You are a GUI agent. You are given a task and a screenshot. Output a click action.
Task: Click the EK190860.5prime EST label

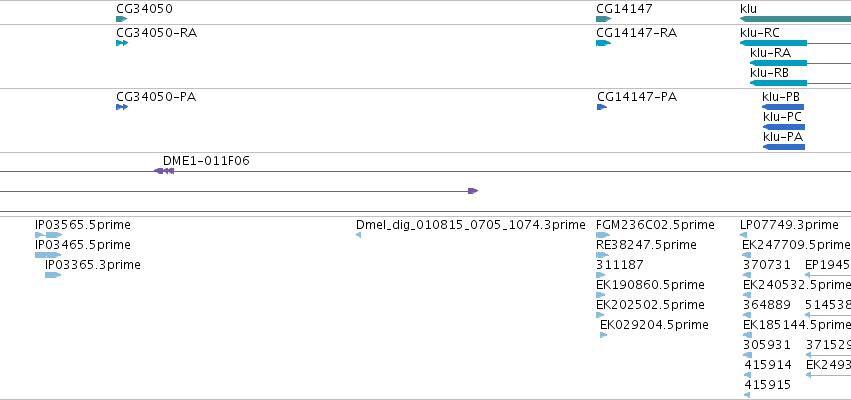[650, 285]
